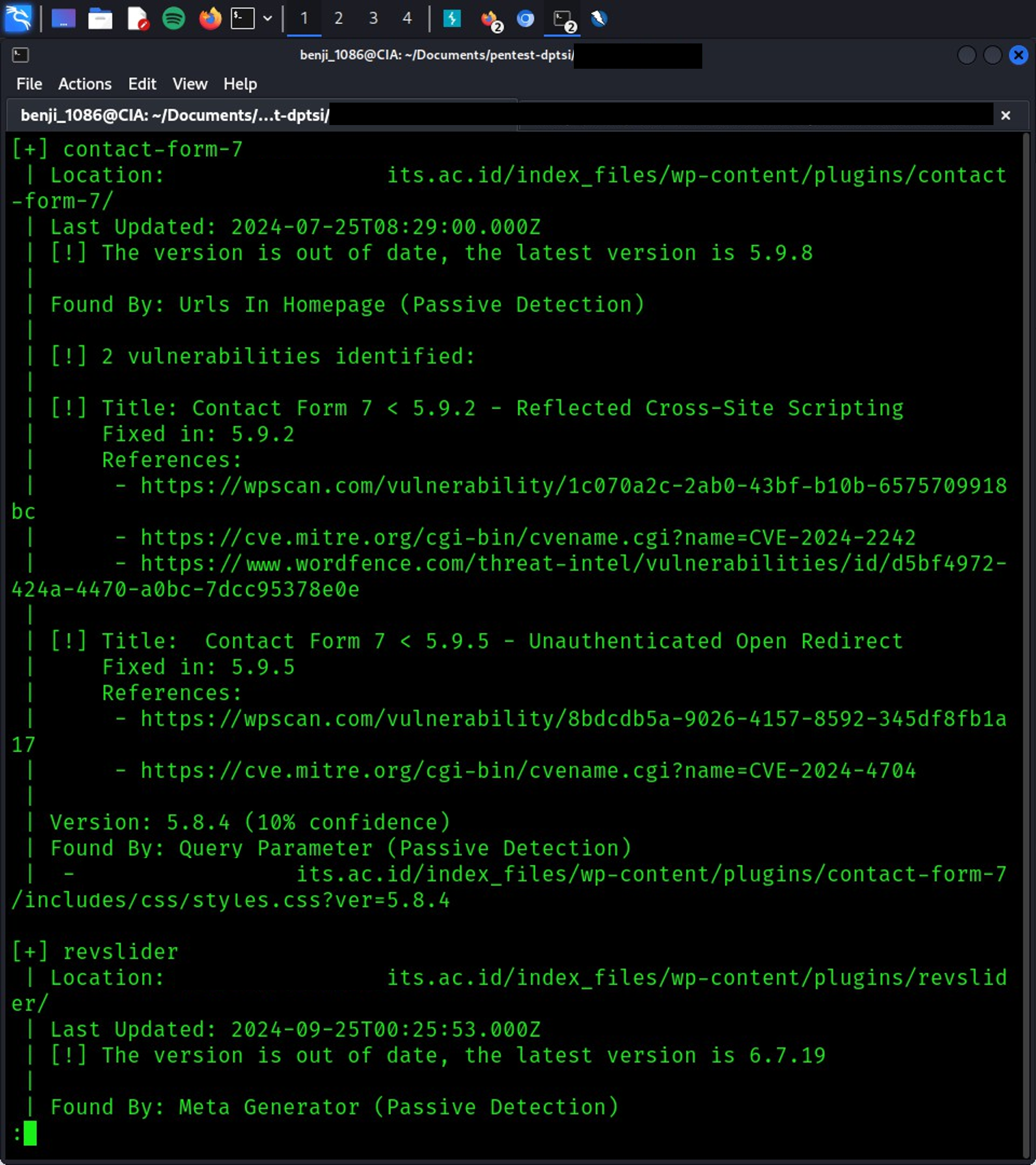
Task: Focus the Chromium window in taskbar
Action: tap(525, 19)
